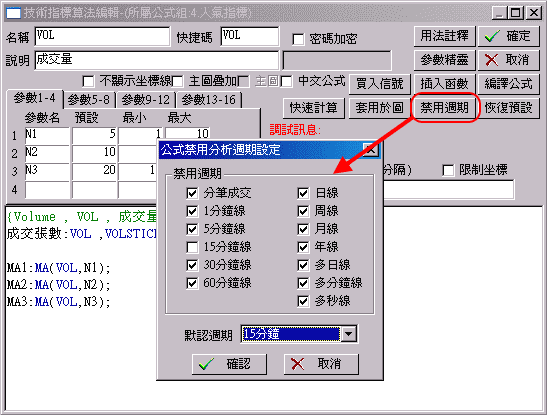547x415 pixels.
Task: Click 取消 with red X in dialog
Action: (321, 364)
